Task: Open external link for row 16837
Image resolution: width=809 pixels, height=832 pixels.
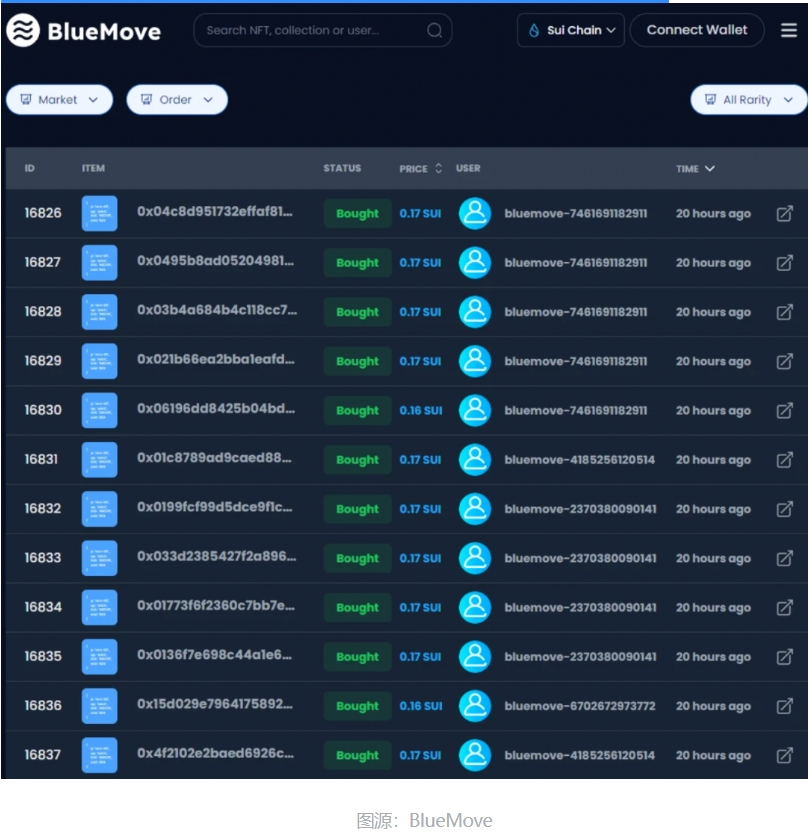Action: pos(785,755)
